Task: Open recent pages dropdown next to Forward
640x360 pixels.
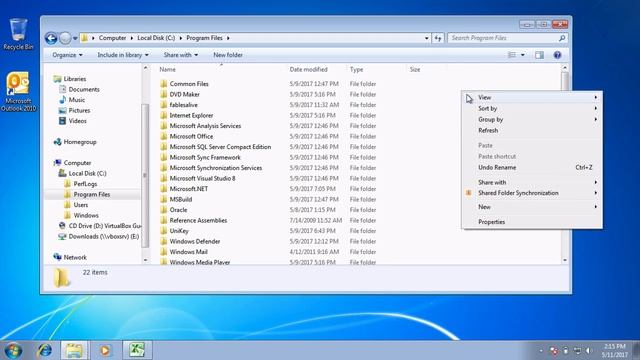Action: click(75, 38)
